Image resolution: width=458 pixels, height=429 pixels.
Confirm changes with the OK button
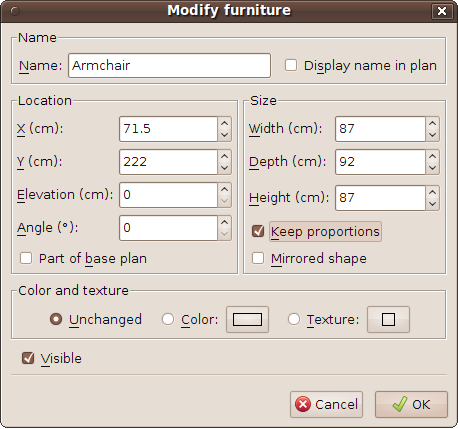tap(411, 404)
